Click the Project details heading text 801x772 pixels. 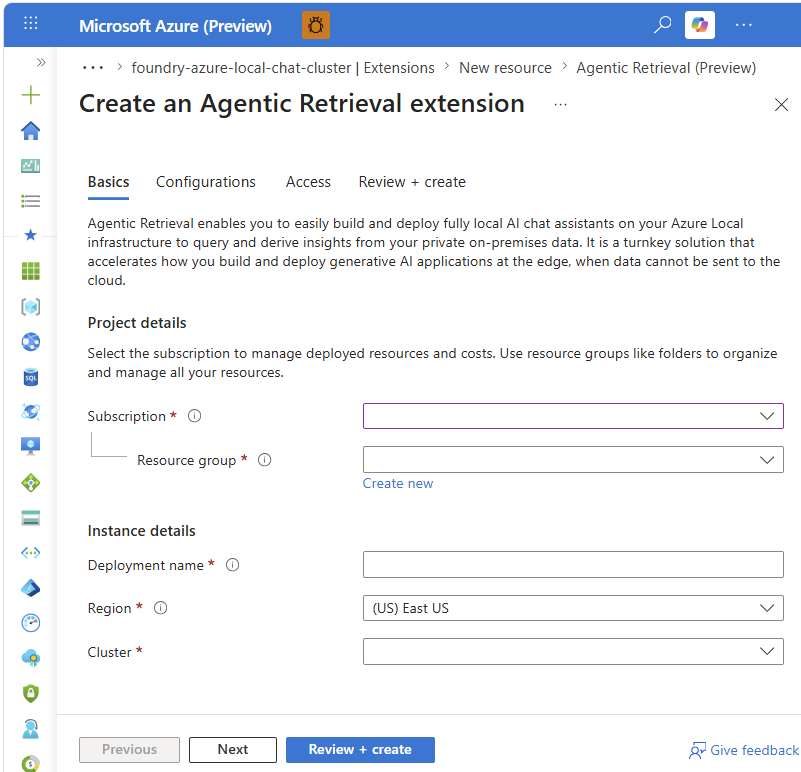137,323
